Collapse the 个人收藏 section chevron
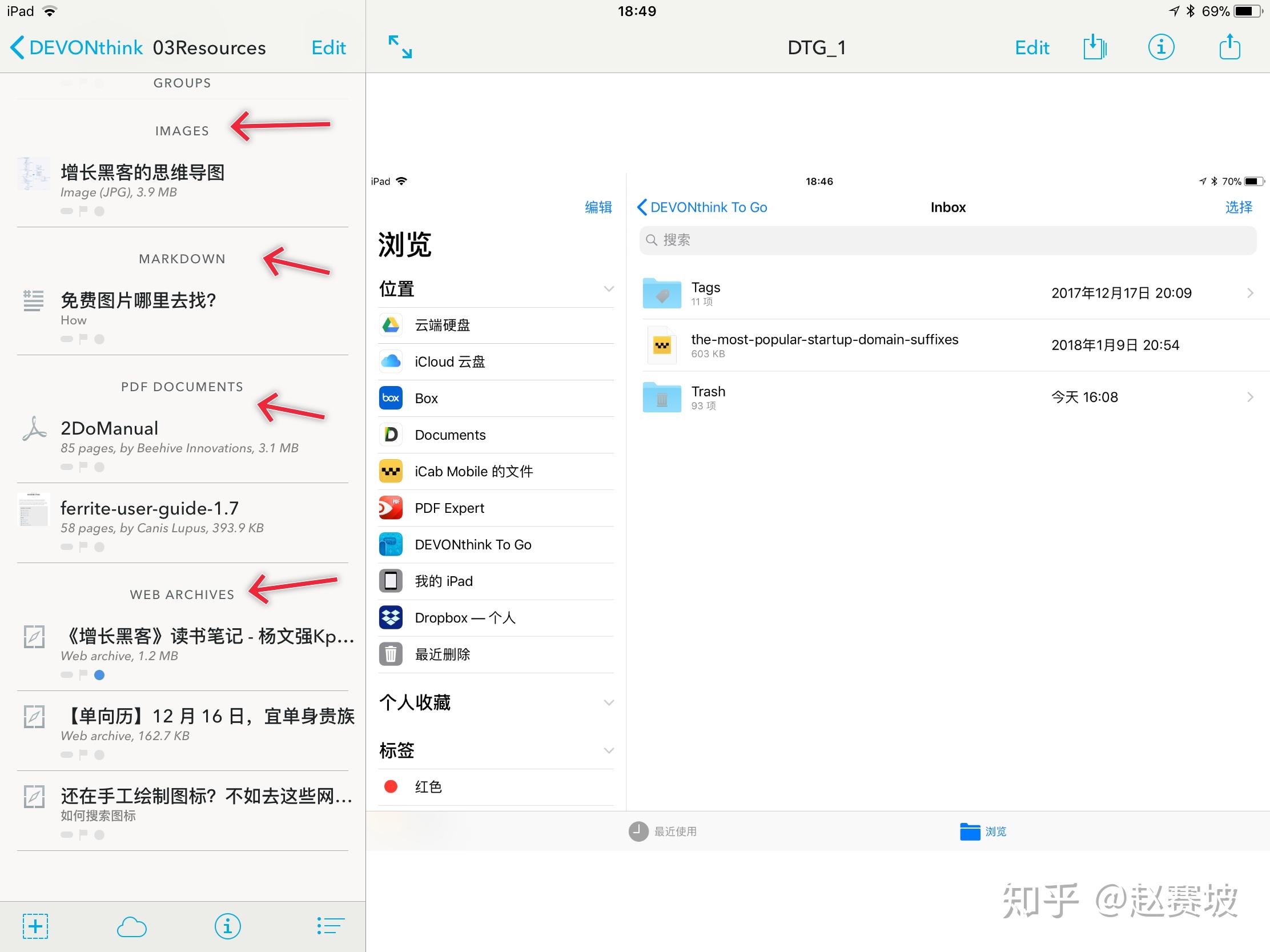Viewport: 1270px width, 952px height. (x=609, y=703)
